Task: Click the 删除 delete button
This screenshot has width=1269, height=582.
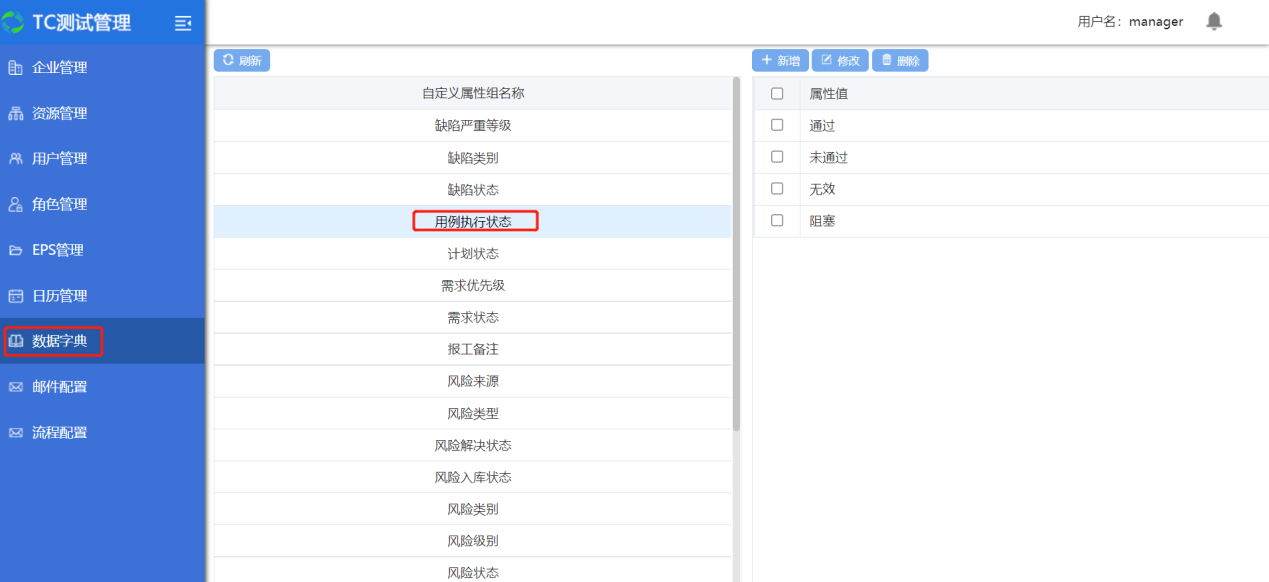Action: pos(900,61)
